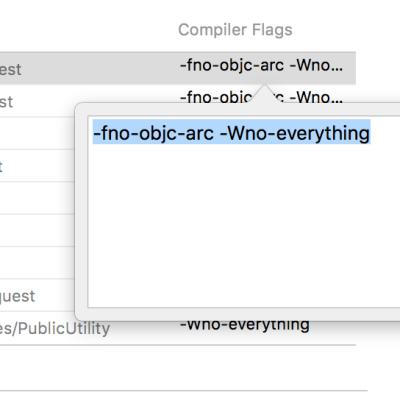Select the highlighted row's '-fno-objc-arc -Wno...' flags cell
The image size is (400, 412).
tap(261, 65)
